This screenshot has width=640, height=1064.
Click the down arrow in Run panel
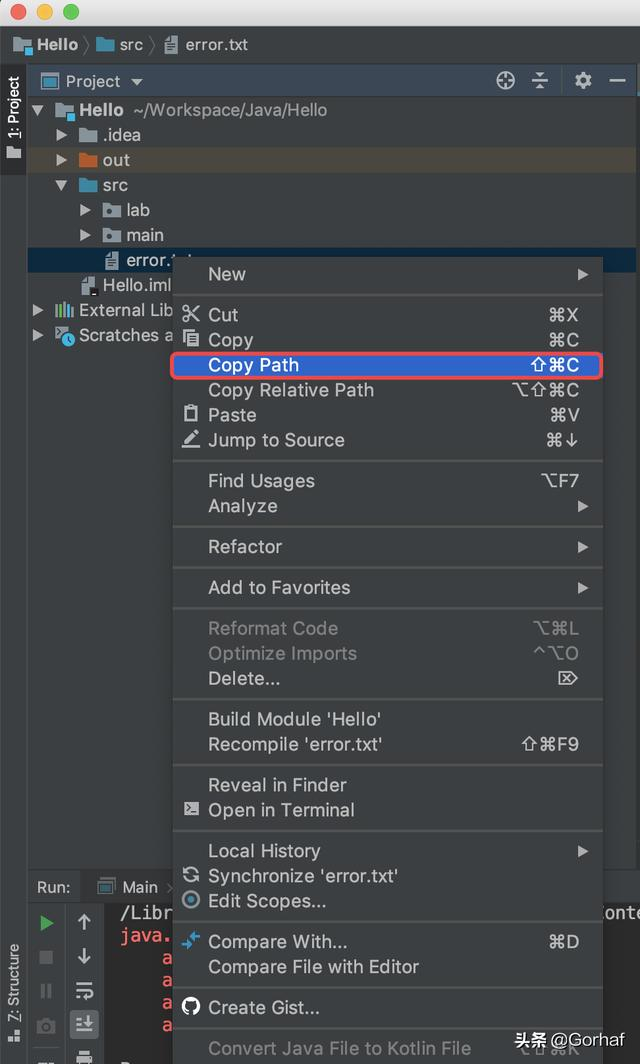(84, 956)
